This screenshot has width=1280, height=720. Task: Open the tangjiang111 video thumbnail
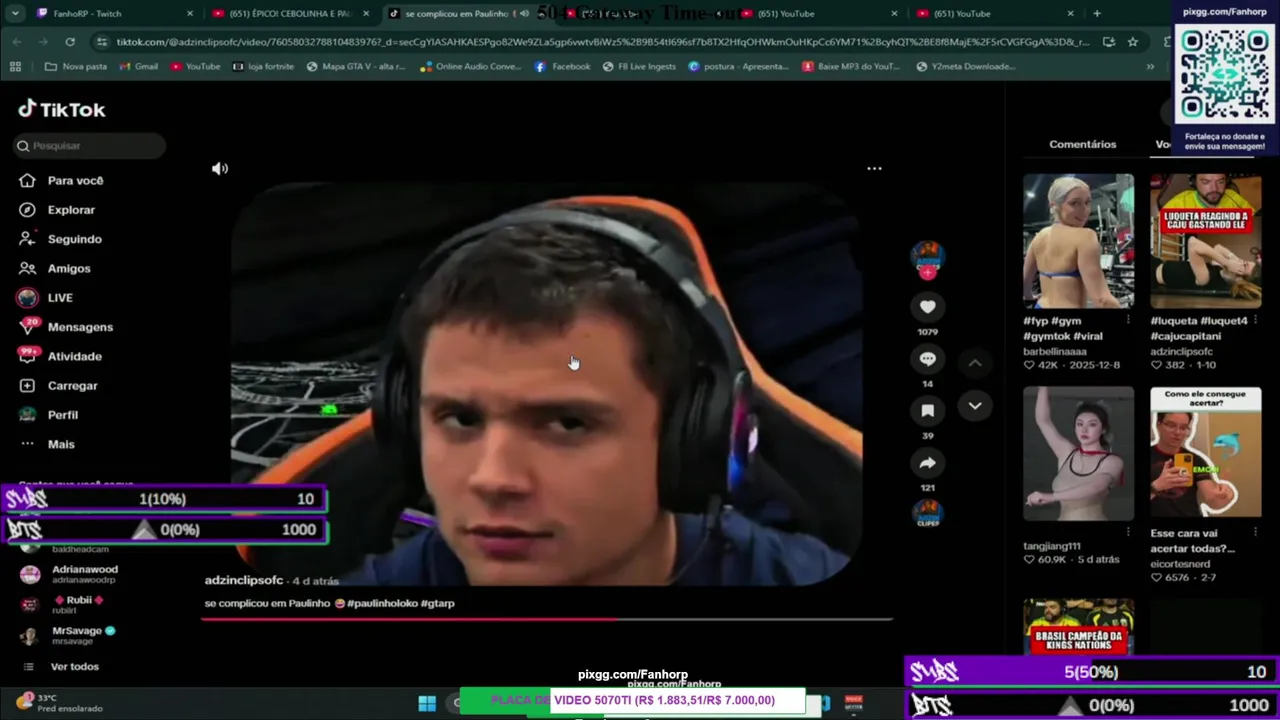(x=1078, y=454)
